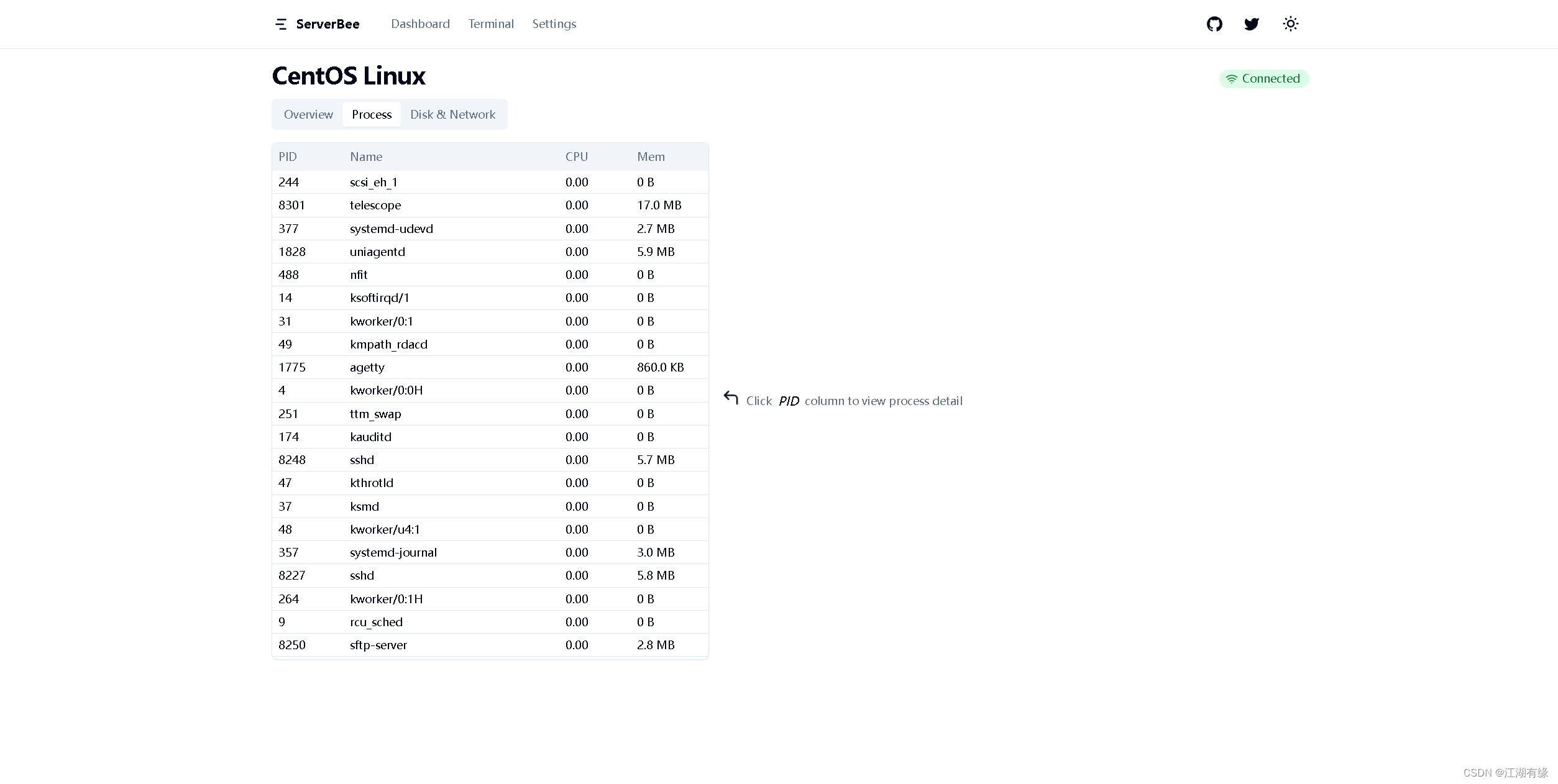
Task: Open the Twitter icon link
Action: click(1252, 23)
